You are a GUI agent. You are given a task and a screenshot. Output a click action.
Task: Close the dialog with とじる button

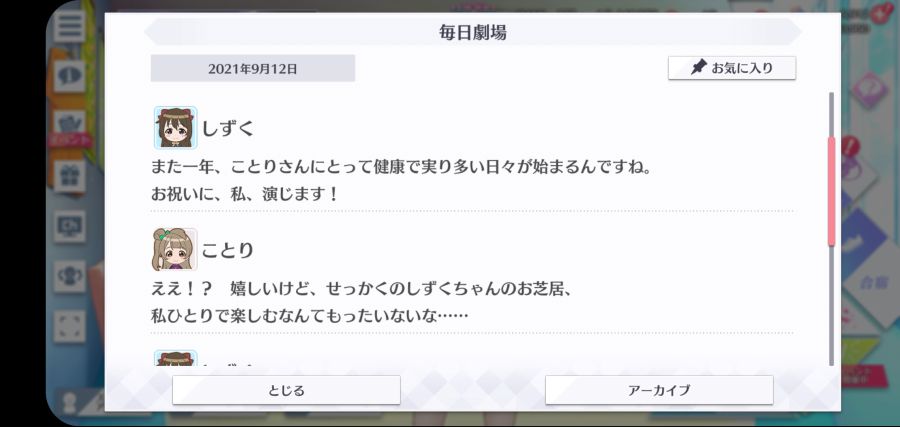coord(286,390)
